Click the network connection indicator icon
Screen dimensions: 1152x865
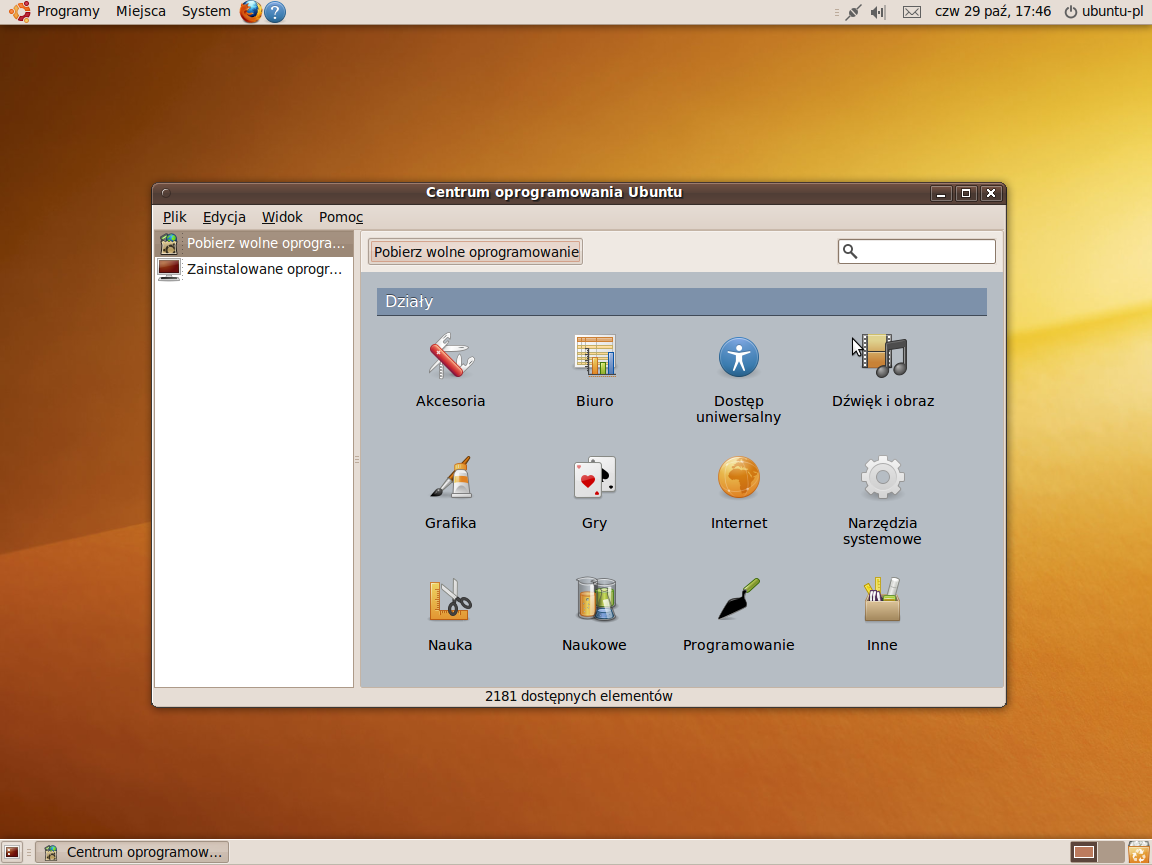point(853,12)
